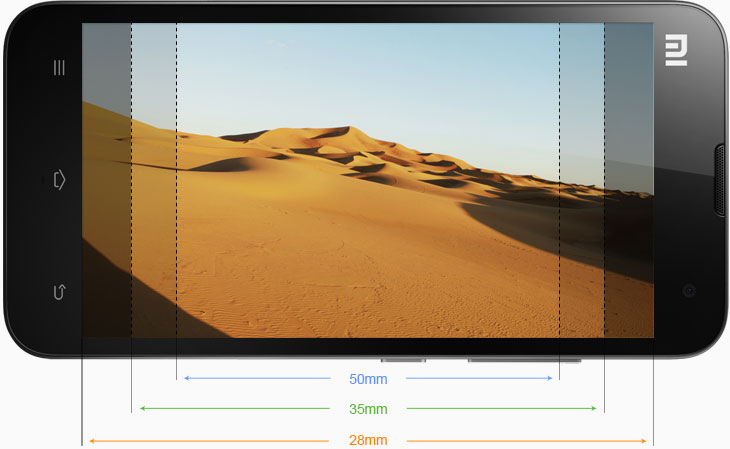Click the left shaded strip outside 35mm frame
The width and height of the screenshot is (730, 449).
point(106,180)
